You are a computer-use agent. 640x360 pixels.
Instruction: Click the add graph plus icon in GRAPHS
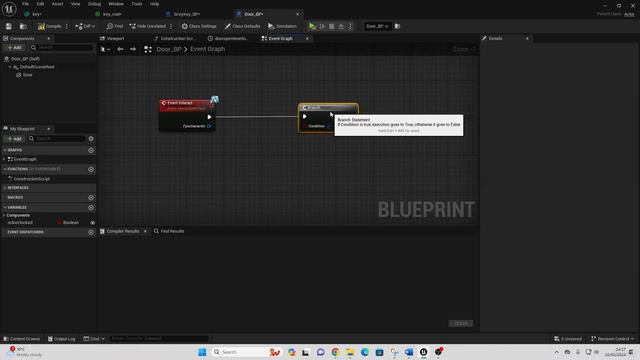[x=91, y=150]
